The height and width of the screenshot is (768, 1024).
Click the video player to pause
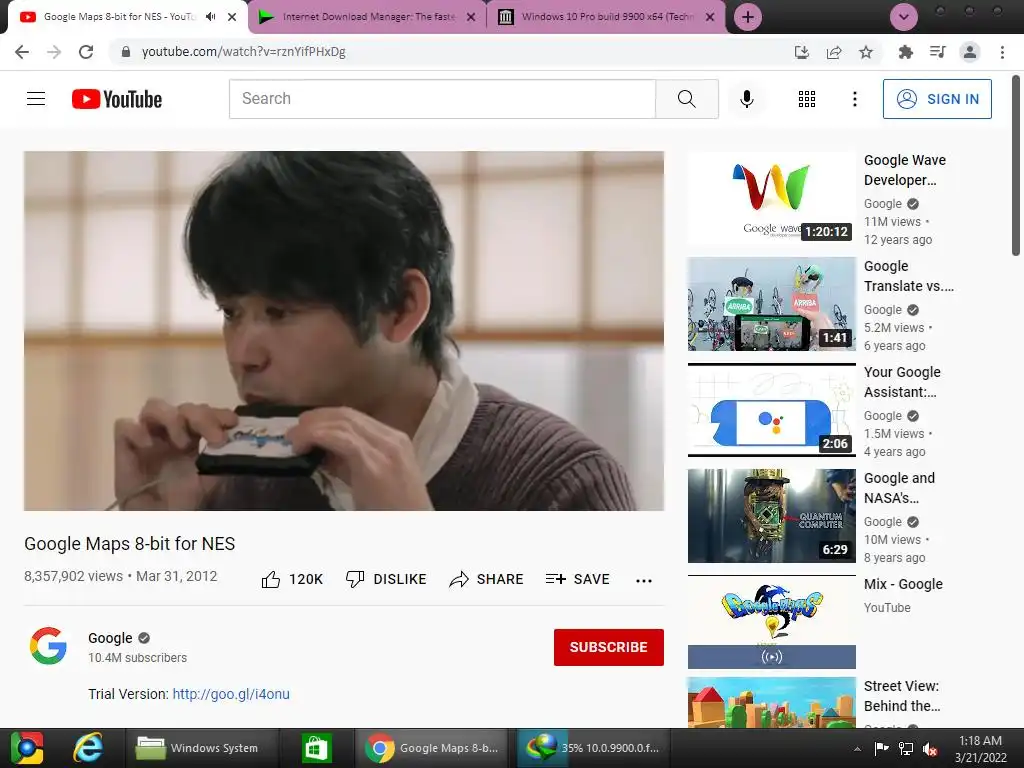point(344,331)
